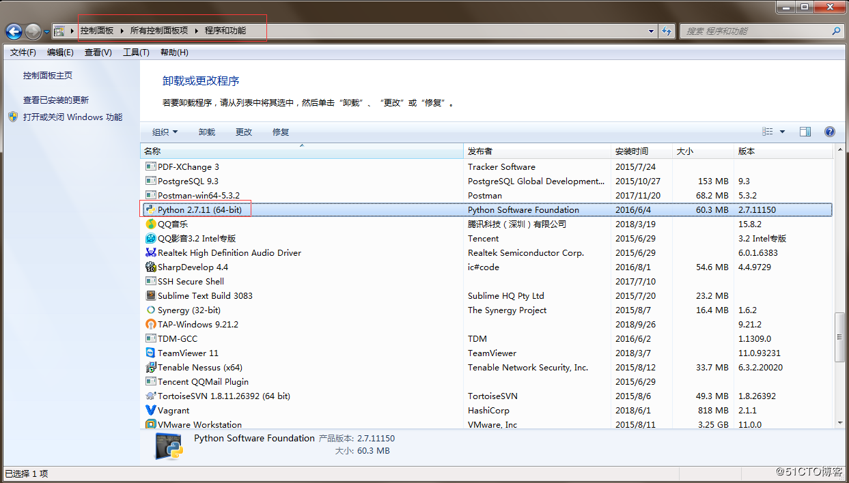Select the Sublime Text Build 3083 icon

(x=151, y=296)
